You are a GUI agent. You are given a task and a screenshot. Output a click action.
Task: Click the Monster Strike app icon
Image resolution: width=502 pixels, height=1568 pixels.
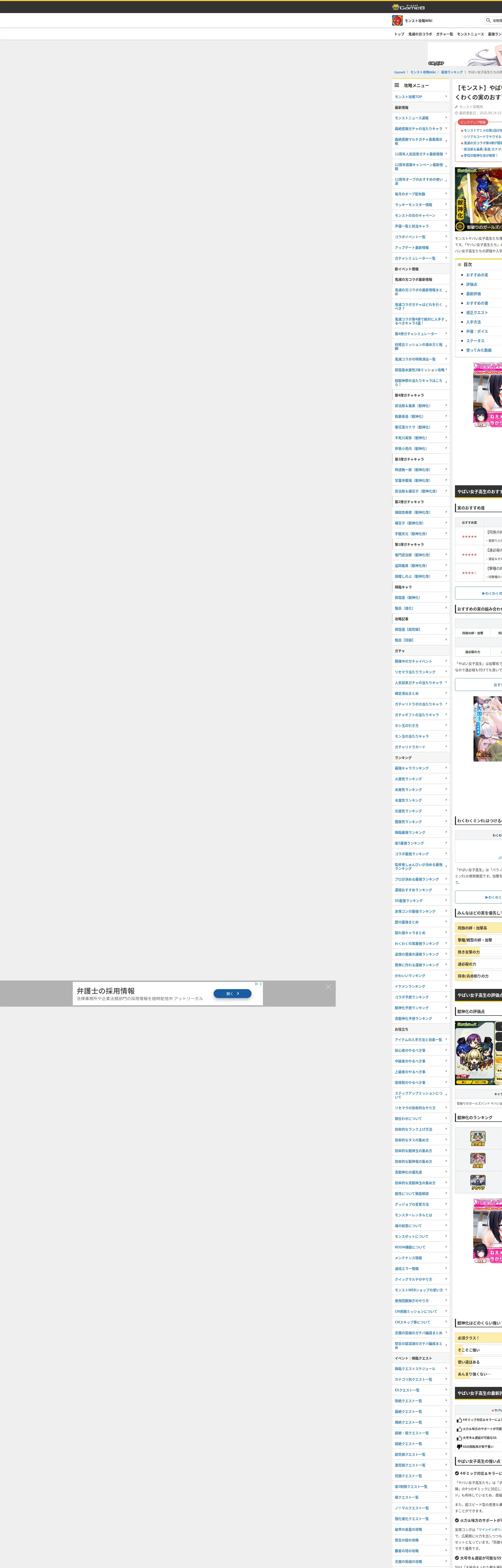397,21
